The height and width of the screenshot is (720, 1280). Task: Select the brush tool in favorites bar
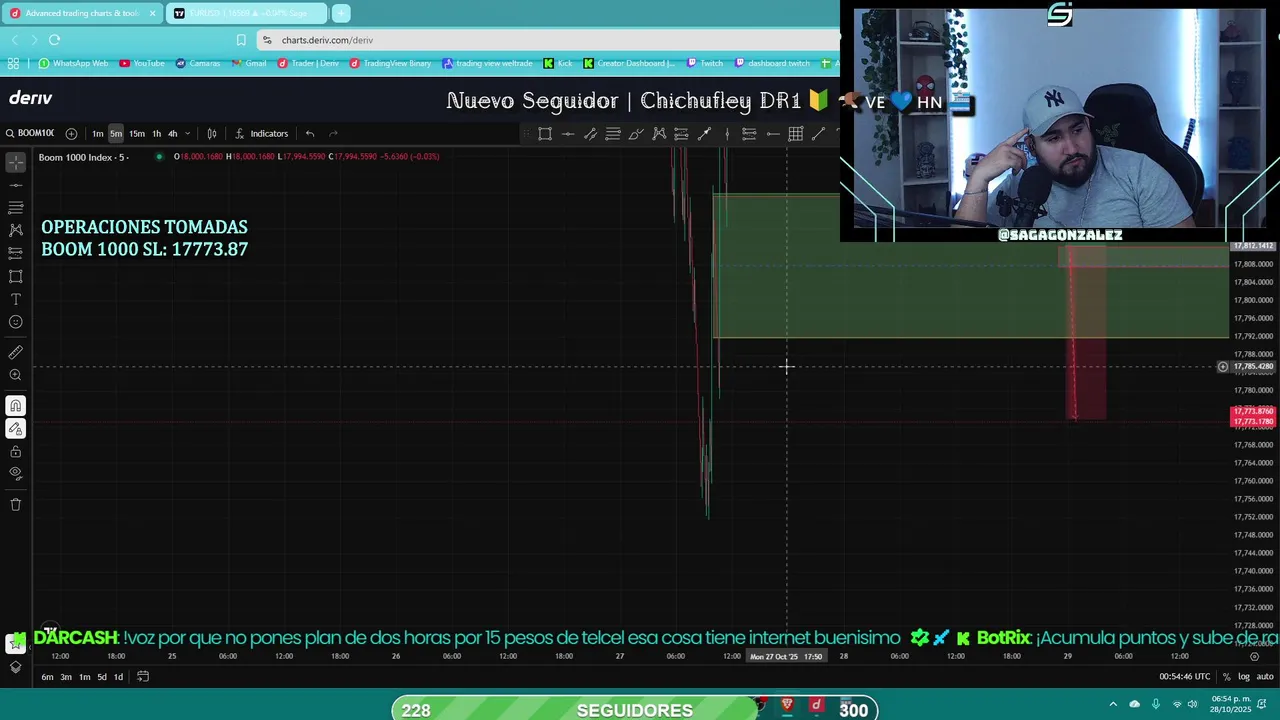coord(636,134)
